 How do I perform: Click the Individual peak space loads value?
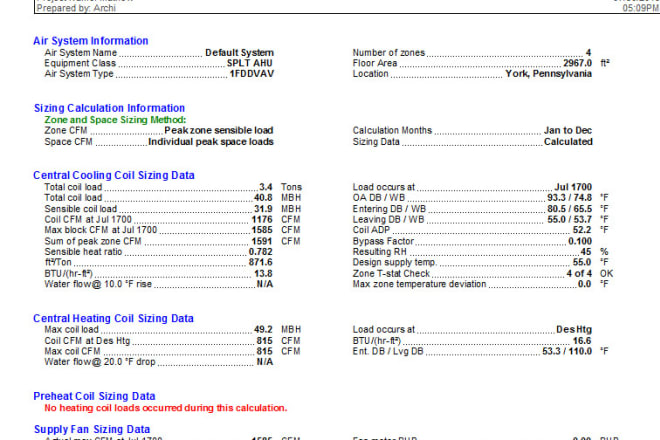[x=211, y=141]
